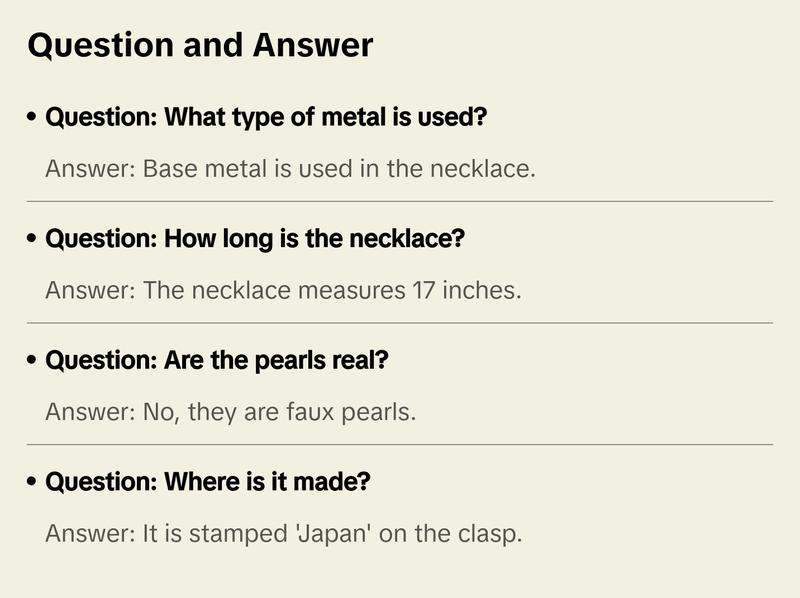Click the answer sentence about faux pearls
800x598 pixels.
tap(230, 412)
